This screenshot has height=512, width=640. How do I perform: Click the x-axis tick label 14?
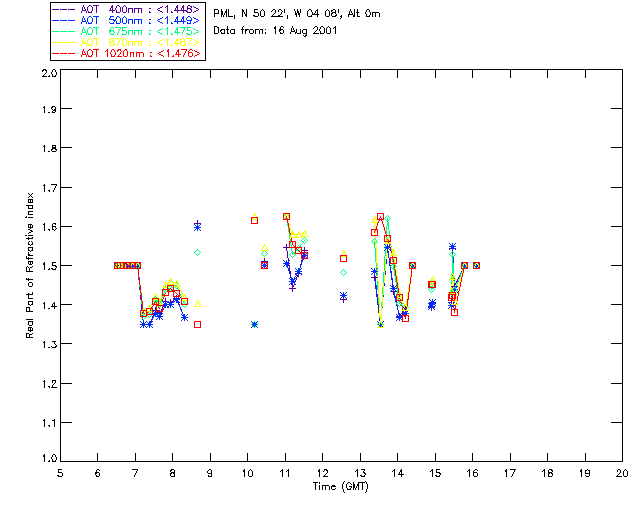[398, 473]
